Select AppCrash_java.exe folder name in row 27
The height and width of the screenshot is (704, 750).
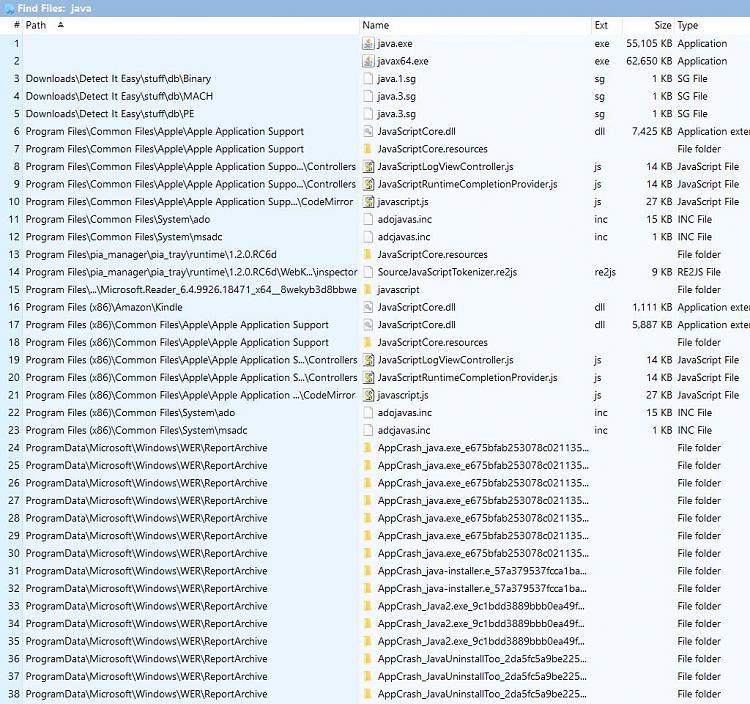click(x=483, y=501)
